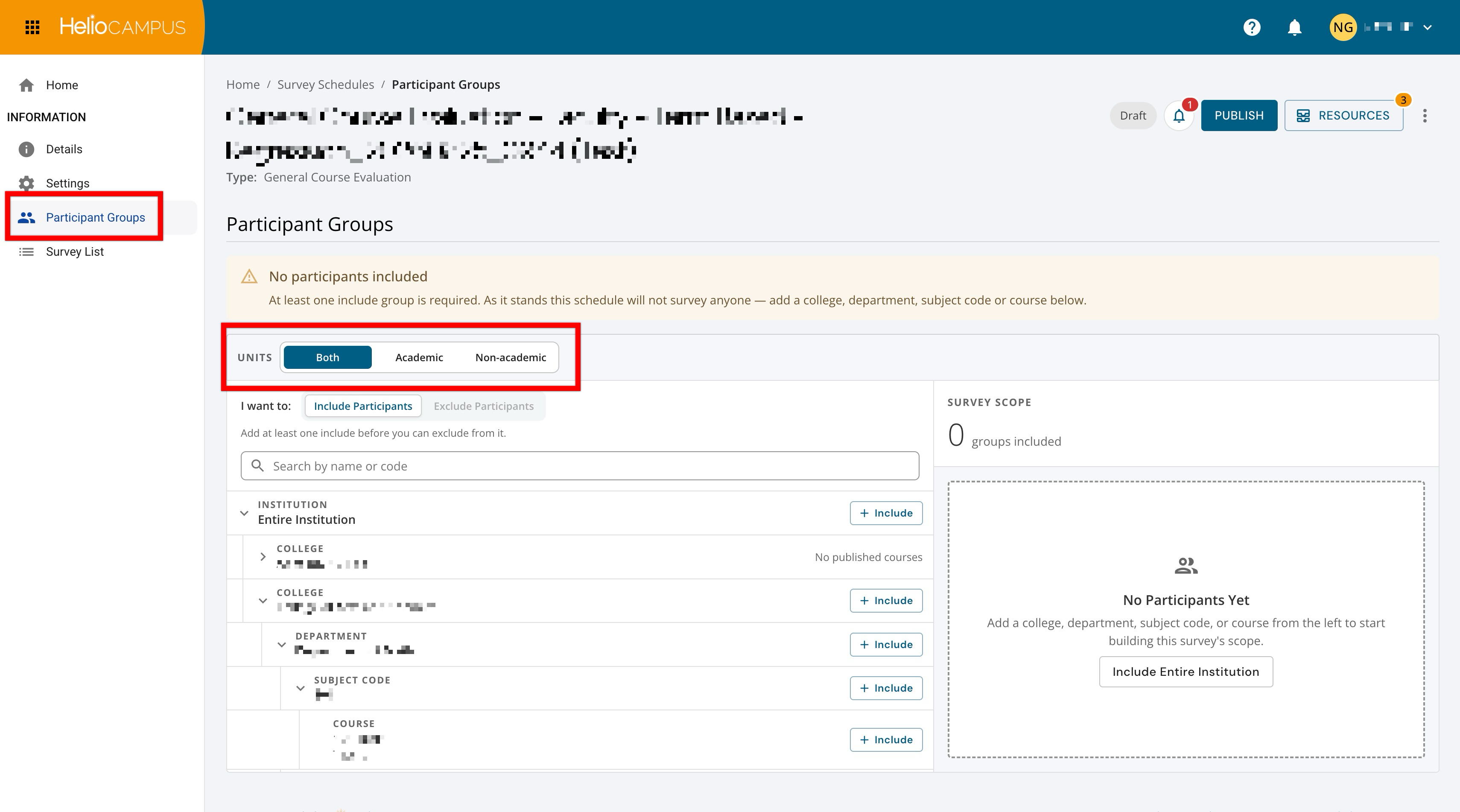This screenshot has width=1460, height=812.
Task: Switch units filter to Non-academic
Action: coord(511,358)
